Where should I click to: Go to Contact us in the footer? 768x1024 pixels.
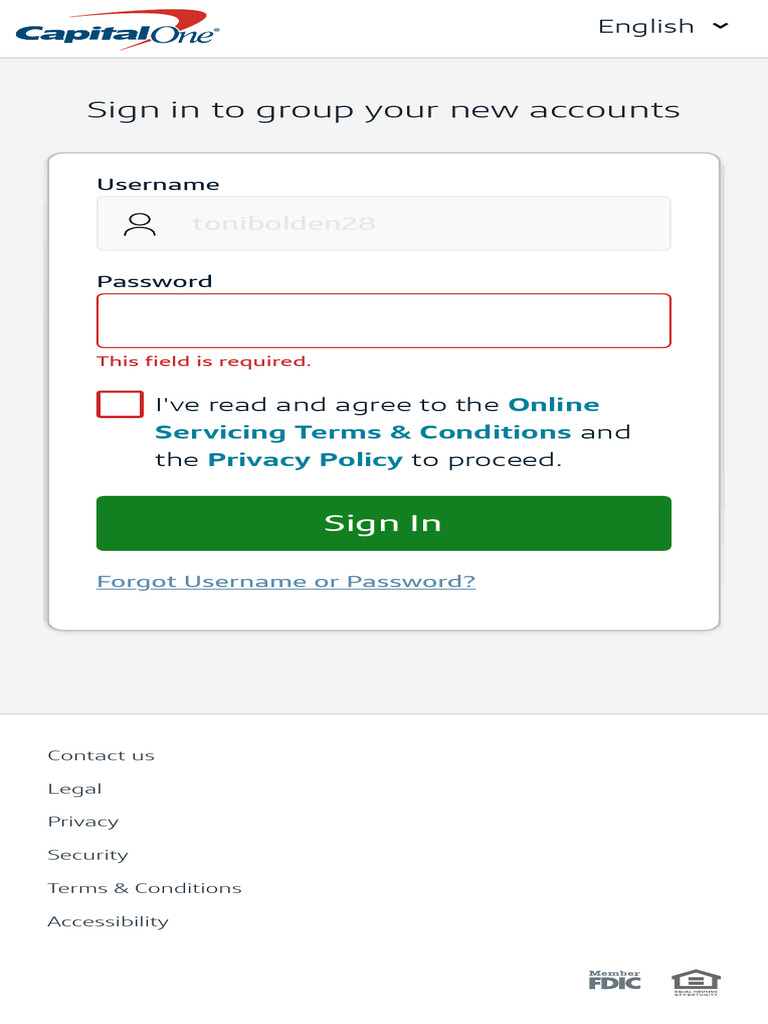pyautogui.click(x=101, y=756)
